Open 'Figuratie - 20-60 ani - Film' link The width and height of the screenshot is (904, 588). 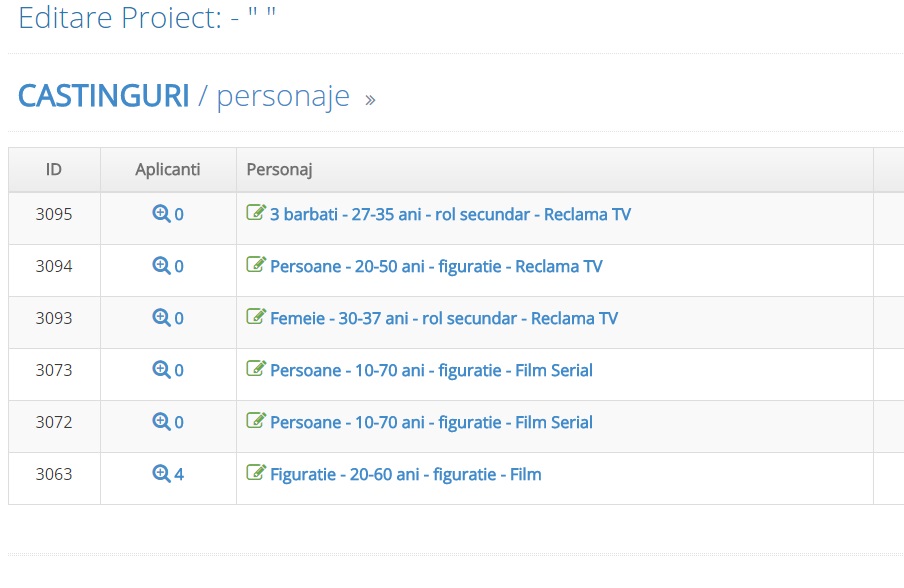point(405,474)
